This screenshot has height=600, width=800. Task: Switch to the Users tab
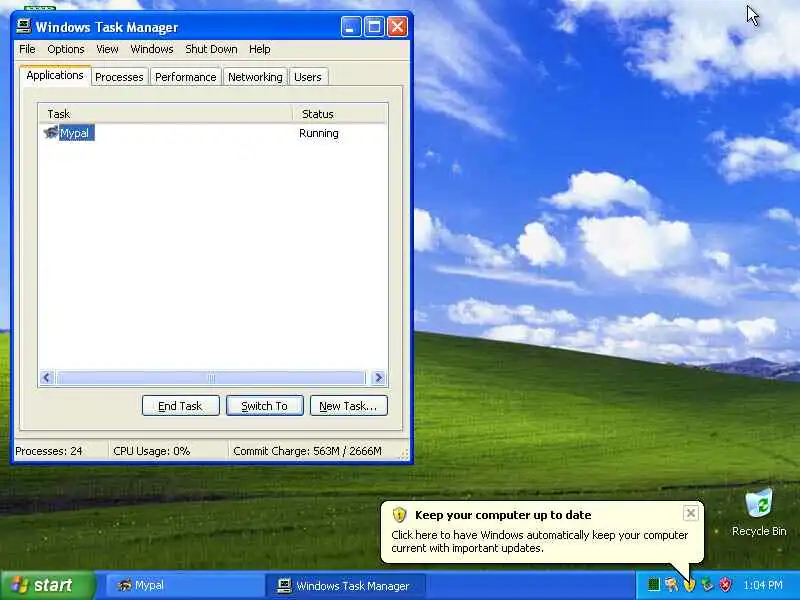pyautogui.click(x=308, y=77)
